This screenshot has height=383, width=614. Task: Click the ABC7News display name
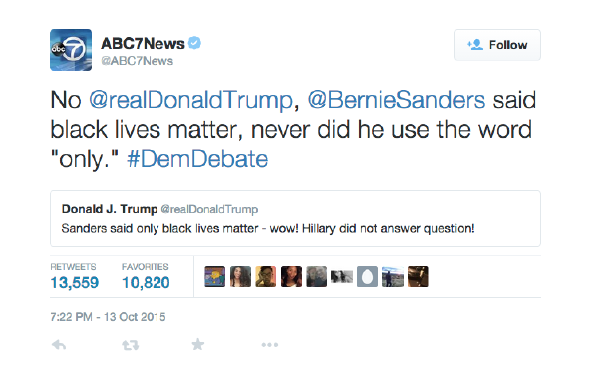[x=143, y=43]
